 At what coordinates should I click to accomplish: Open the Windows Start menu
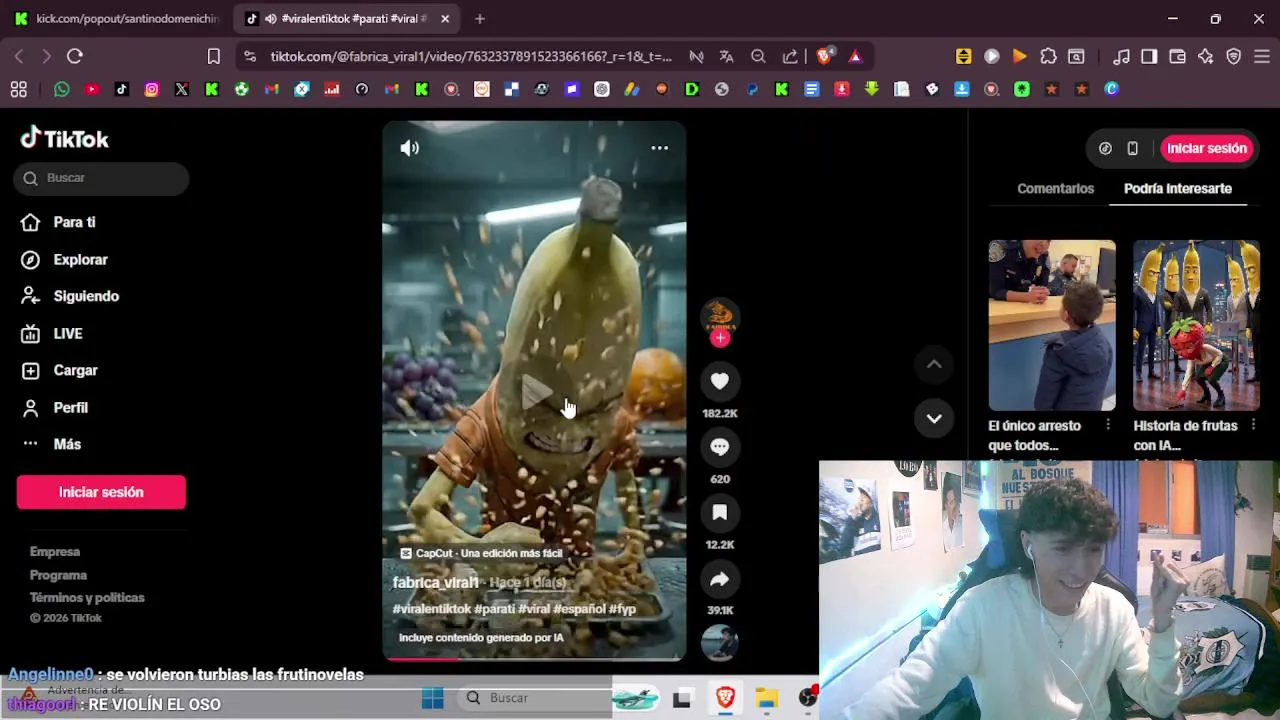pyautogui.click(x=433, y=698)
